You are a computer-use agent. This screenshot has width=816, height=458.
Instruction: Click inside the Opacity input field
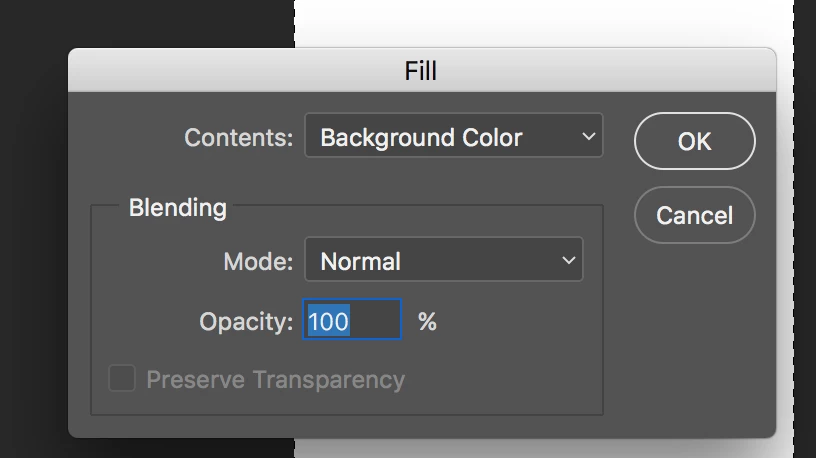pyautogui.click(x=352, y=319)
